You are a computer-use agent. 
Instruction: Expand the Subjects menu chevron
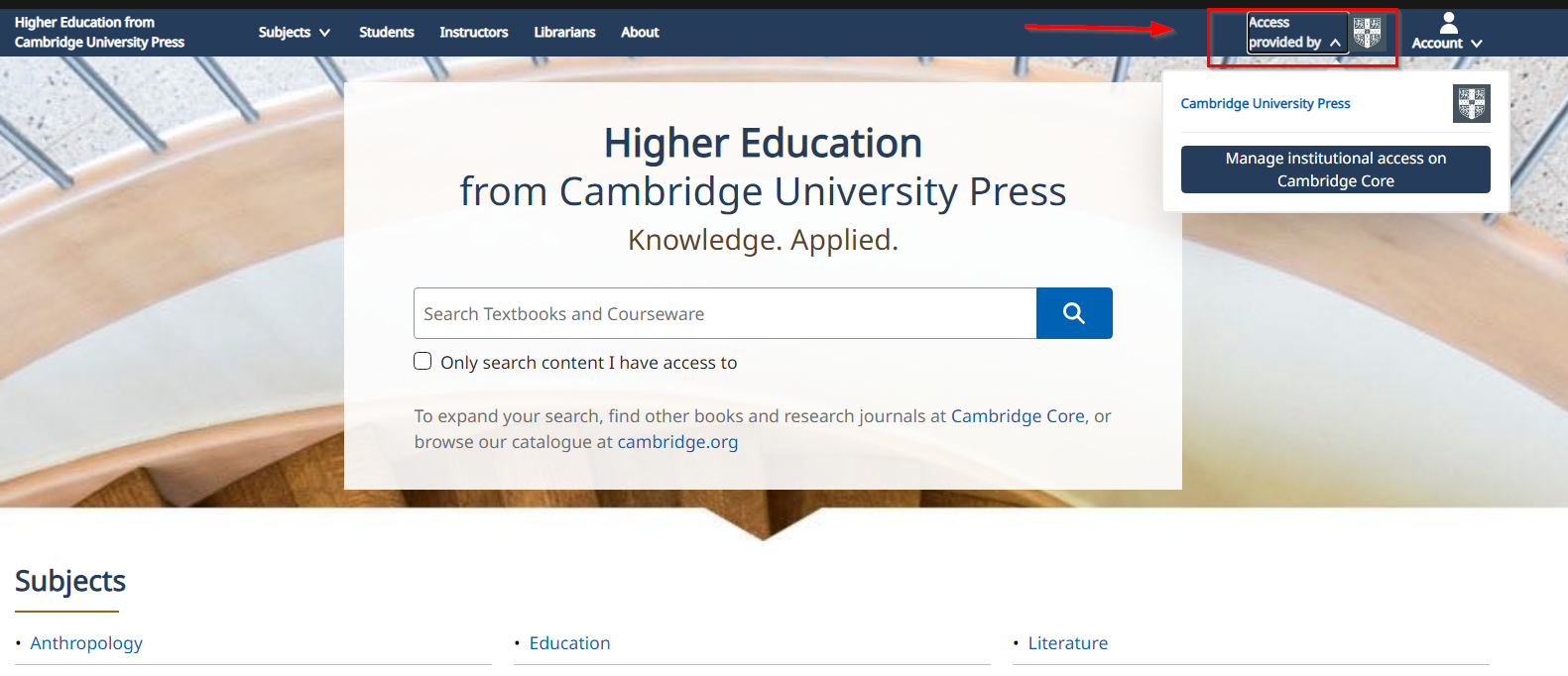coord(324,33)
